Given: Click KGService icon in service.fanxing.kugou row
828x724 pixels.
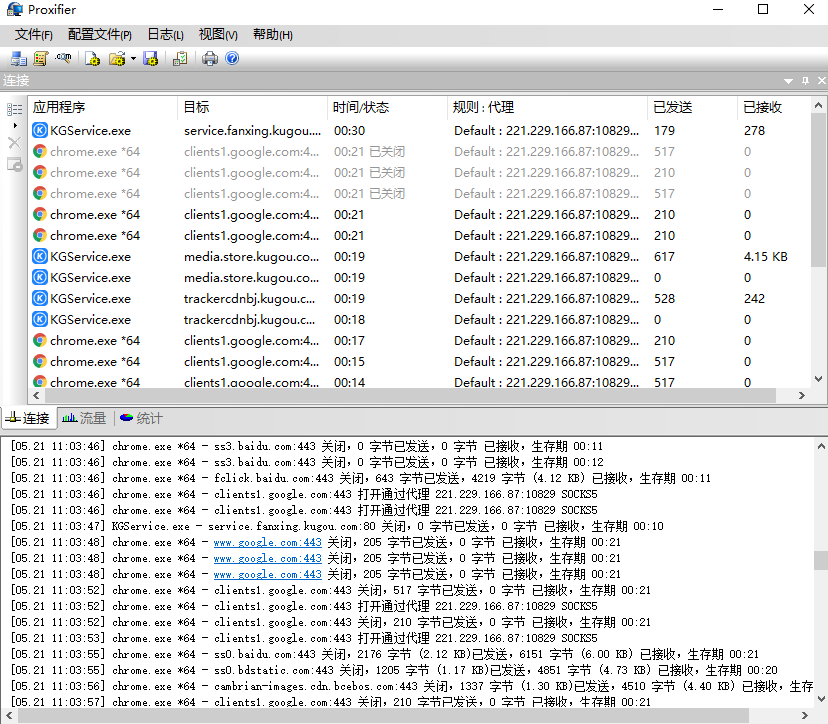Looking at the screenshot, I should pos(40,130).
